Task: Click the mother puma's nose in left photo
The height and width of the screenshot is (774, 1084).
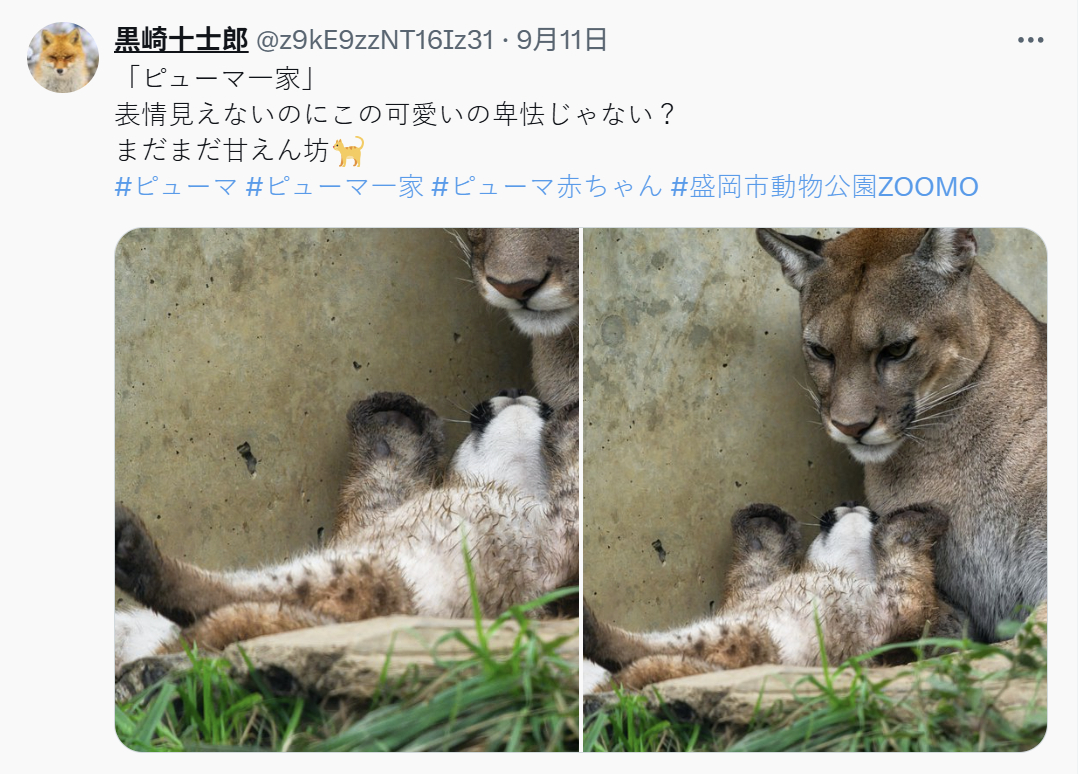Action: pos(516,285)
